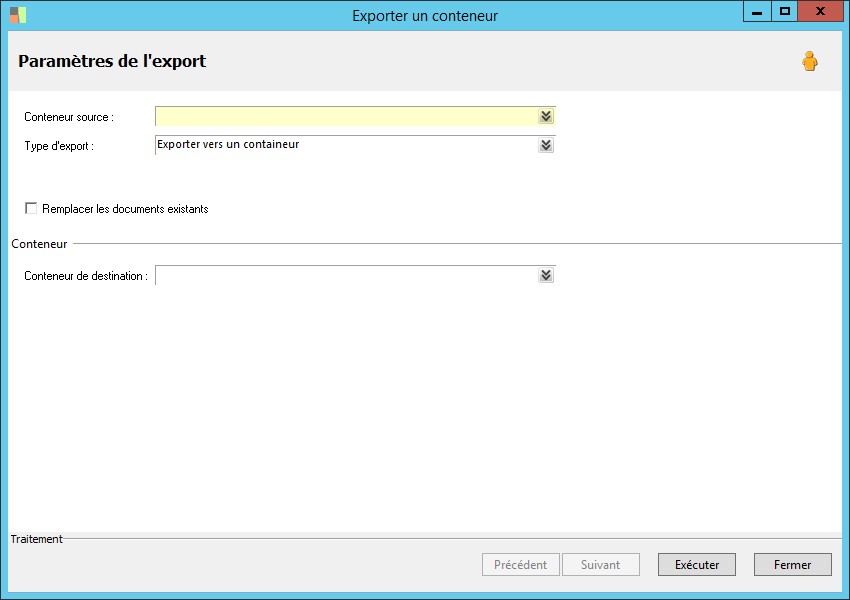Open the Type d'export dropdown arrow
850x600 pixels.
click(545, 145)
